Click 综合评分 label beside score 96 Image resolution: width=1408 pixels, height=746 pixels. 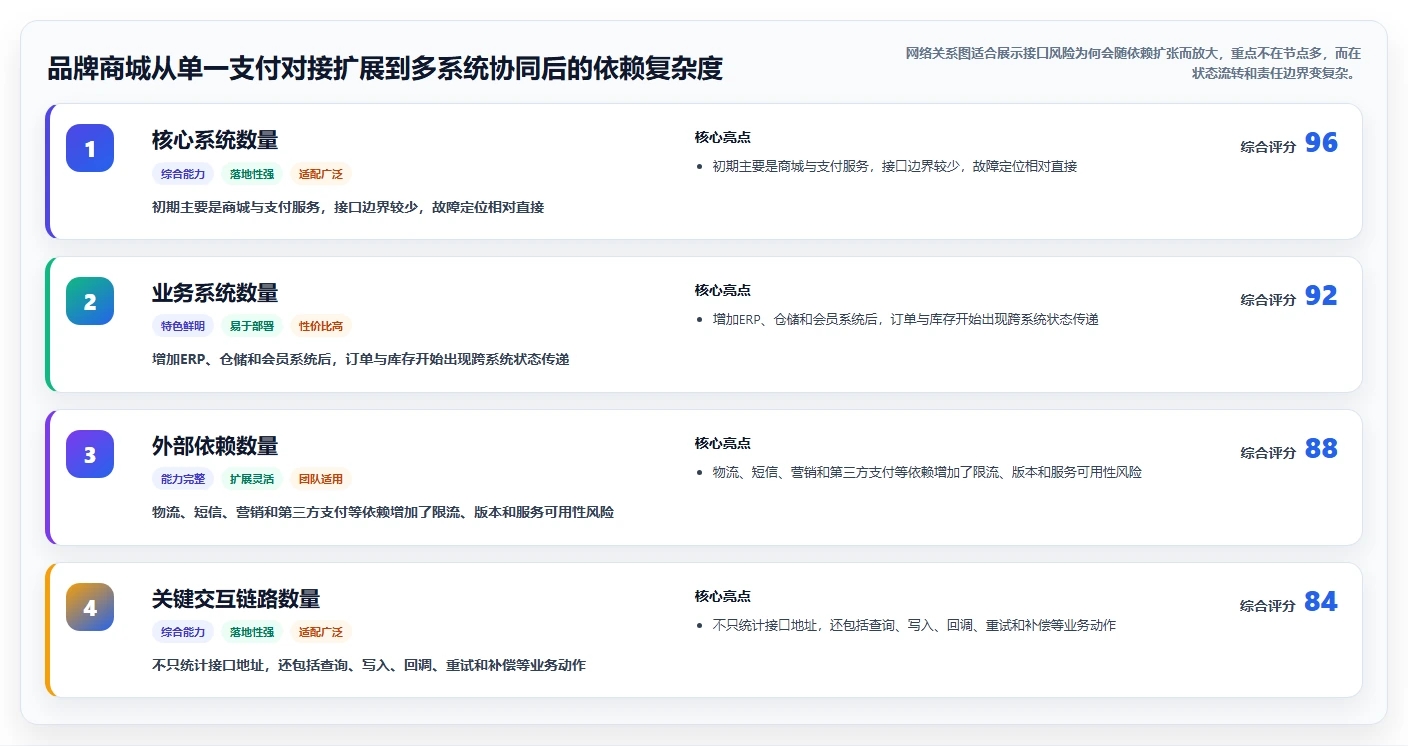[x=1268, y=146]
